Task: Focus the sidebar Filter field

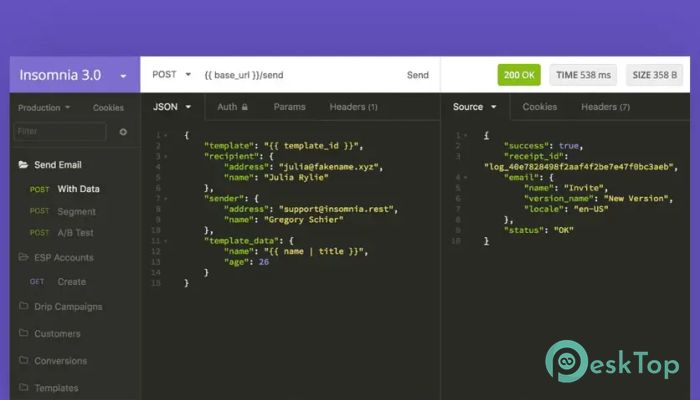Action: coord(60,131)
